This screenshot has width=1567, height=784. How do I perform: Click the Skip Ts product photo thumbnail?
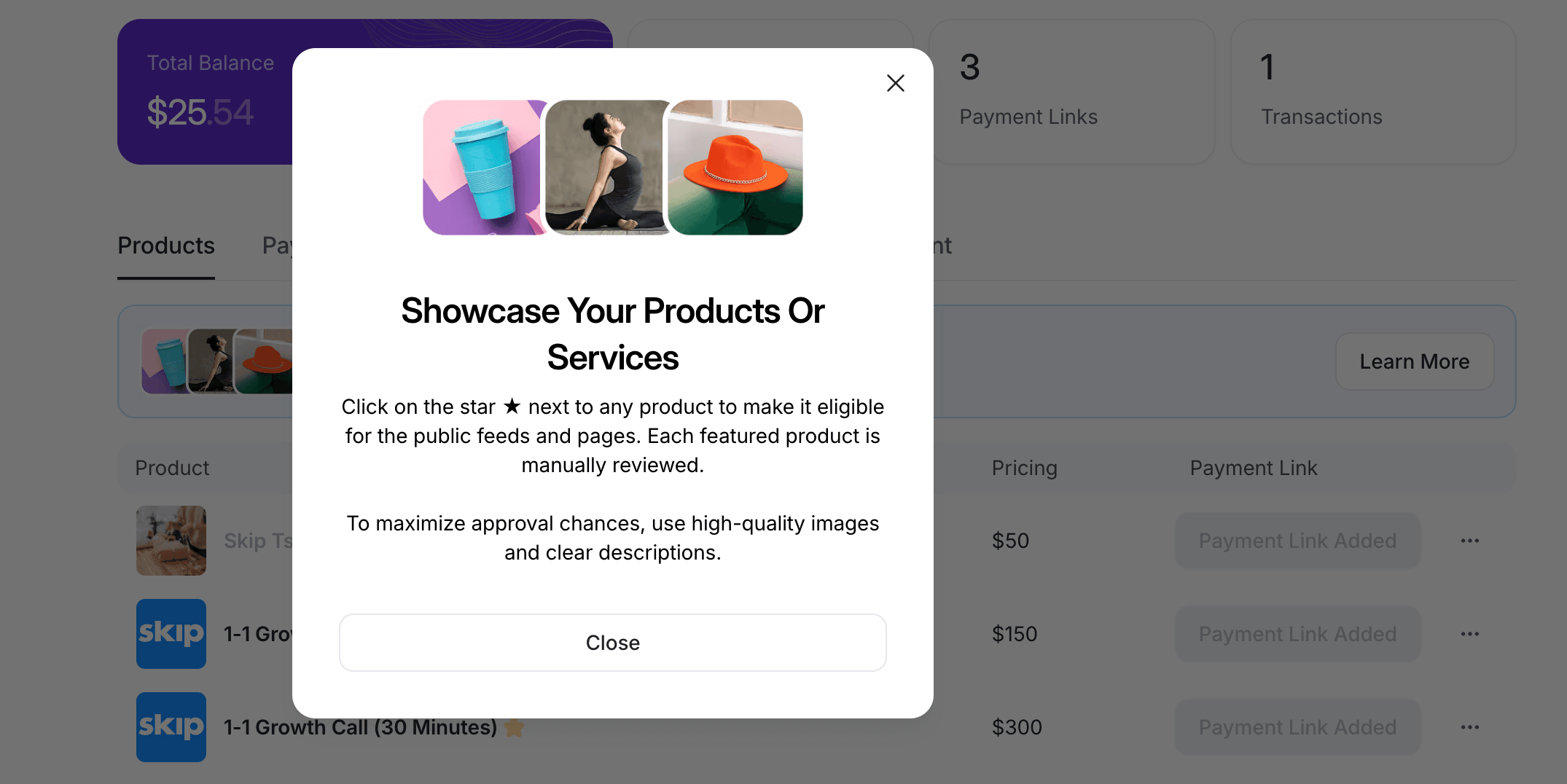coord(171,541)
